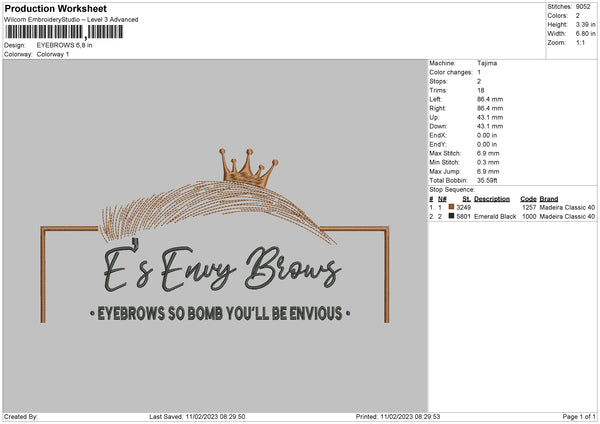Select the 'EYEBROWS SO BOMB YOU'LL BE ENVIOUS' tagline
This screenshot has width=600, height=424.
220,313
